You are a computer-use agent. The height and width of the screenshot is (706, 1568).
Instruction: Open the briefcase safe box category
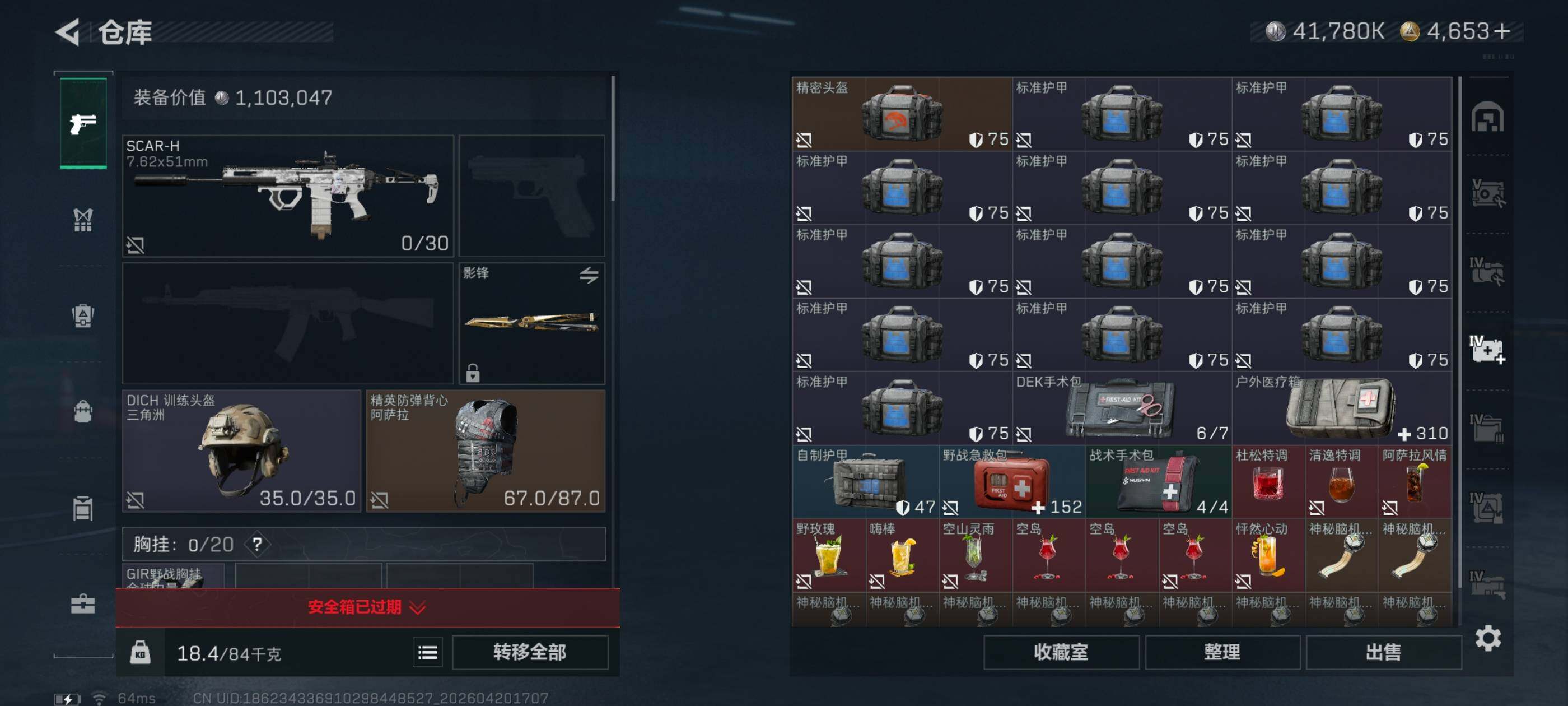[x=83, y=603]
